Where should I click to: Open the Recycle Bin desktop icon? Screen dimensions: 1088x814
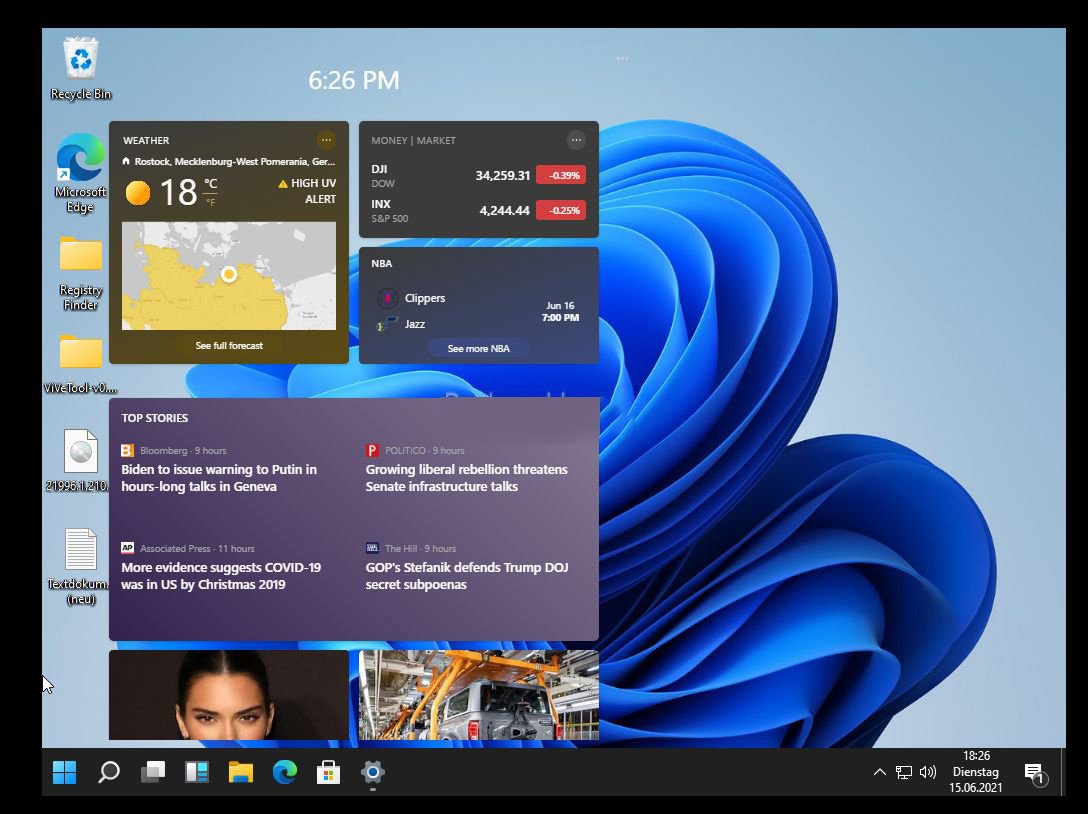click(80, 69)
